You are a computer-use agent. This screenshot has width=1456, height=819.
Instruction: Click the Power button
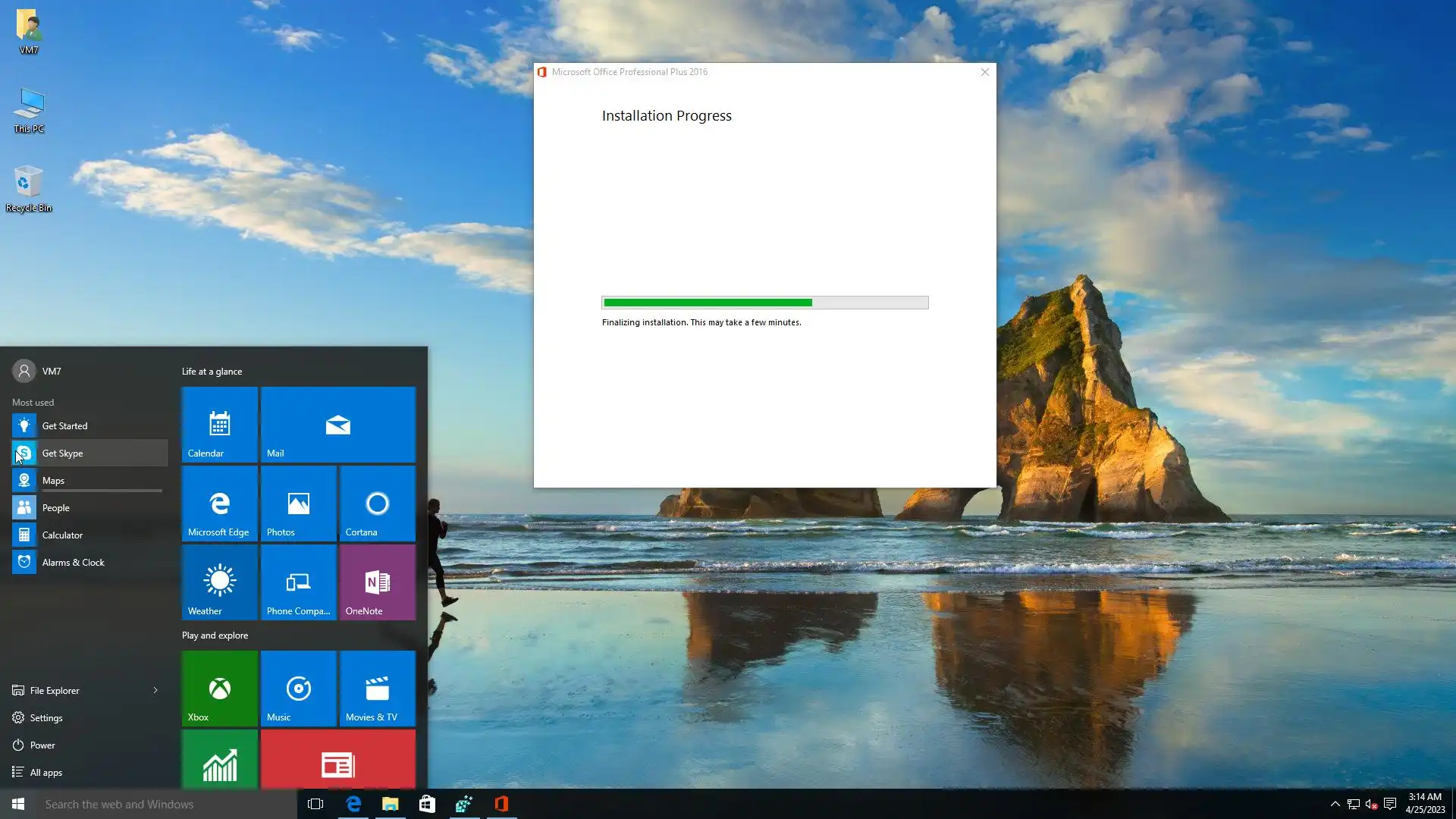pos(42,745)
